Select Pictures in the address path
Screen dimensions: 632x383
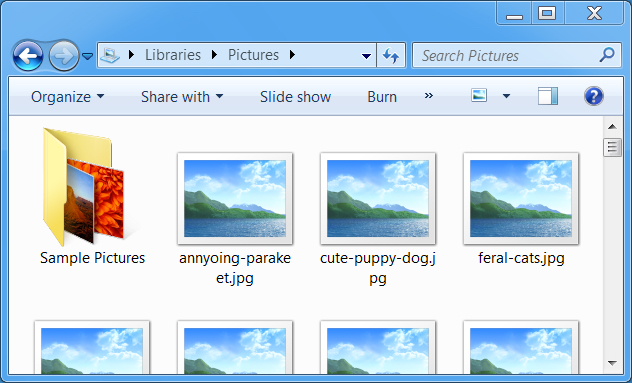(253, 55)
